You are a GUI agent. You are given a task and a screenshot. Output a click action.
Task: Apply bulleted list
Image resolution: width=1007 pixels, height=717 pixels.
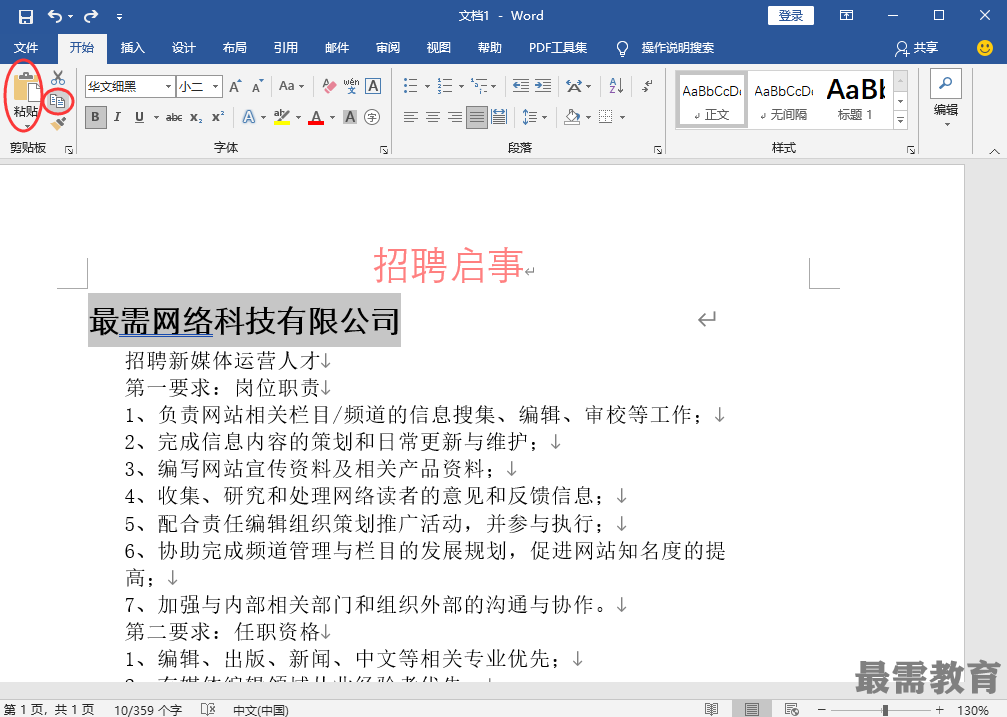(x=410, y=86)
